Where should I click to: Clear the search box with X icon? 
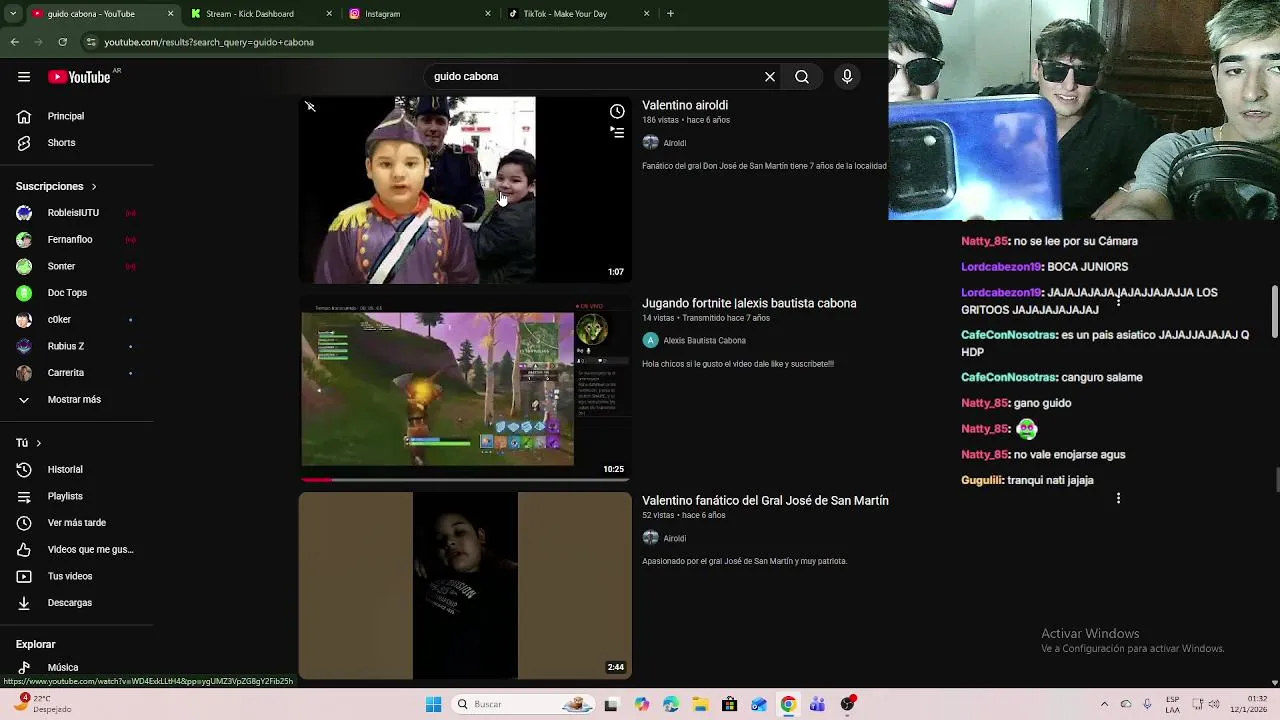point(770,76)
